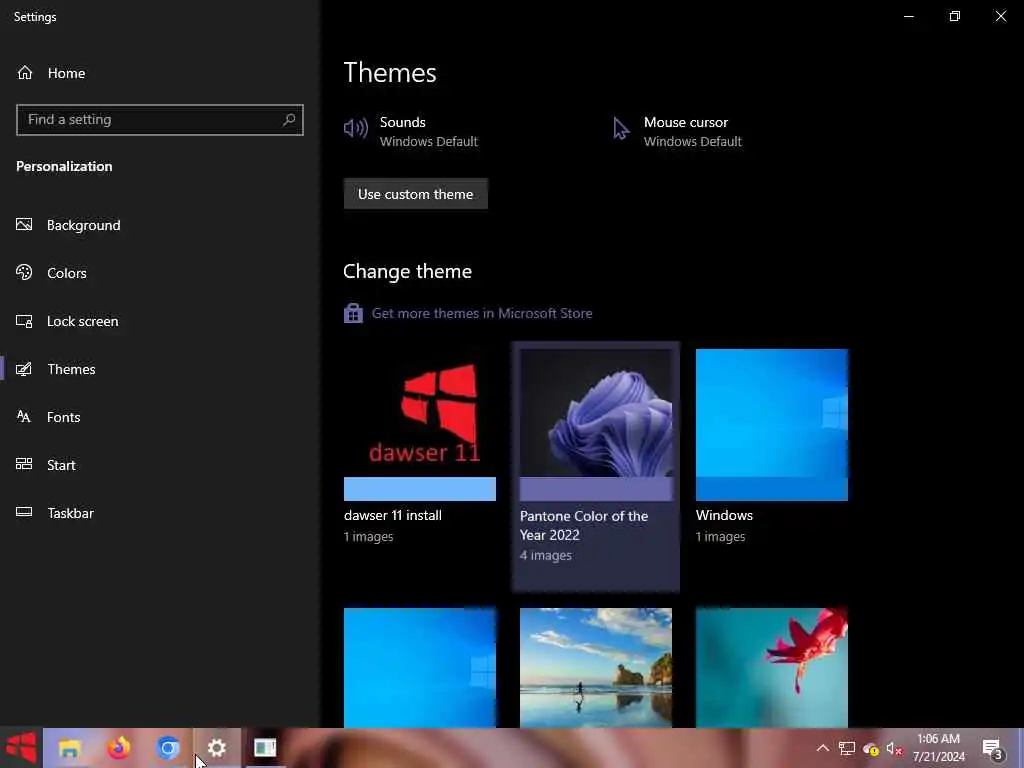This screenshot has width=1024, height=768.
Task: Open Background personalization page
Action: [84, 225]
